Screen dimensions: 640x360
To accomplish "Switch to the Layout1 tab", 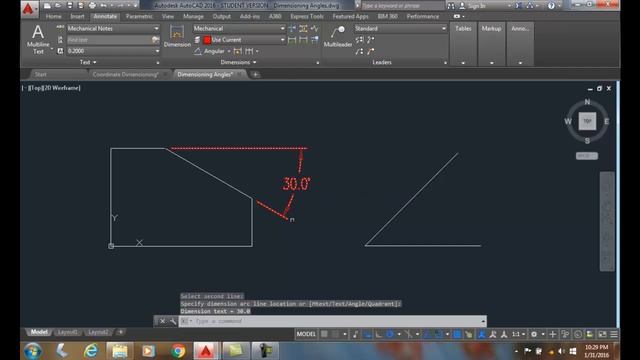I will point(67,332).
